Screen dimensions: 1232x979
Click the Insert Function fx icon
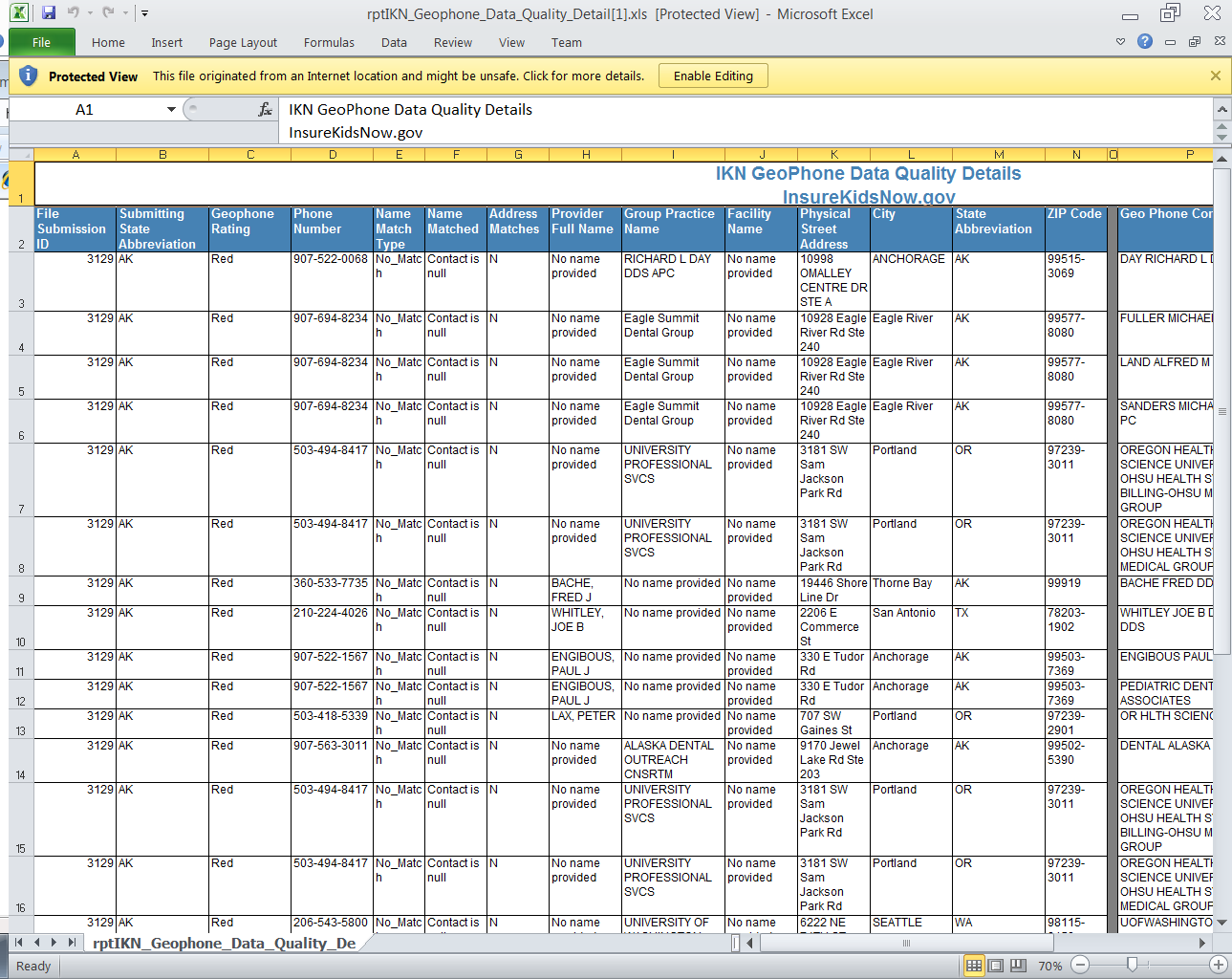coord(265,110)
